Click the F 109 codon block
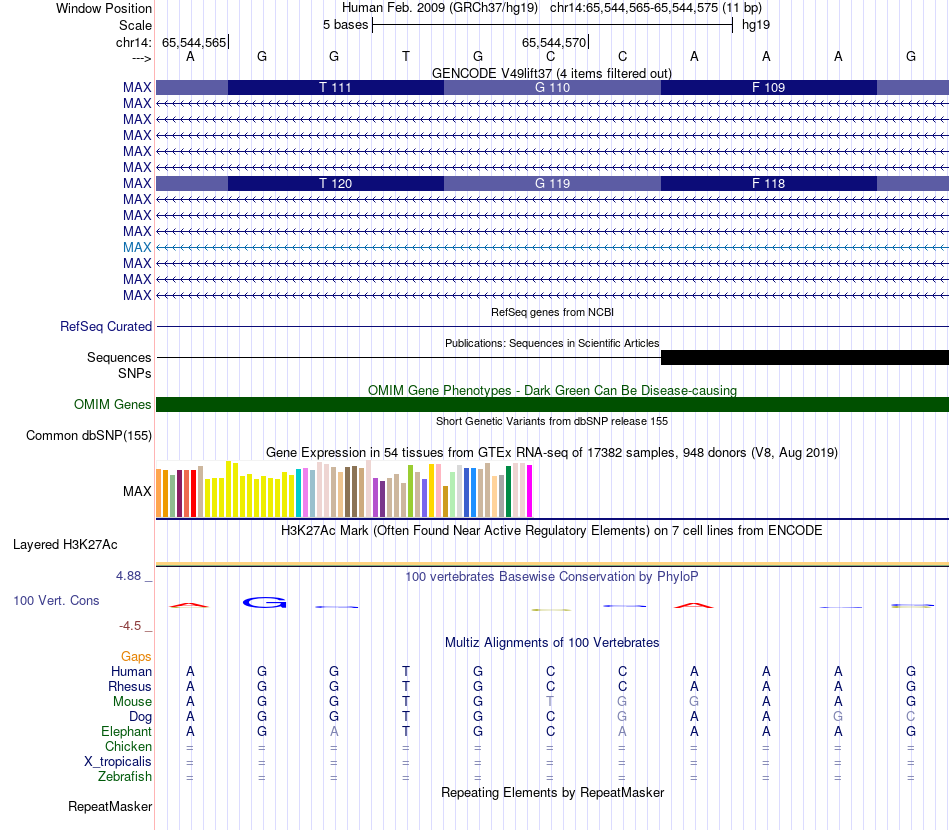This screenshot has width=950, height=830. (x=769, y=87)
